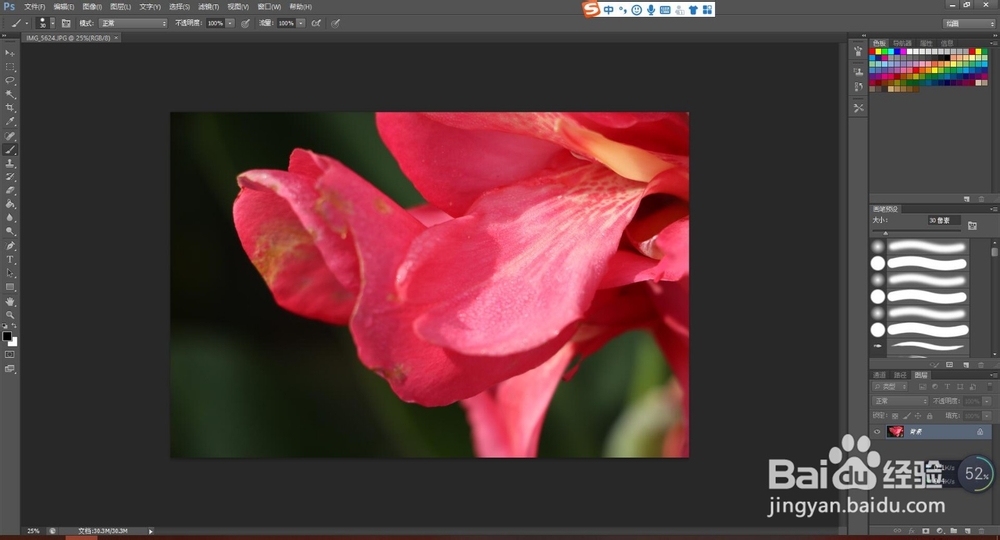
Task: Select the Zoom tool
Action: click(x=10, y=315)
